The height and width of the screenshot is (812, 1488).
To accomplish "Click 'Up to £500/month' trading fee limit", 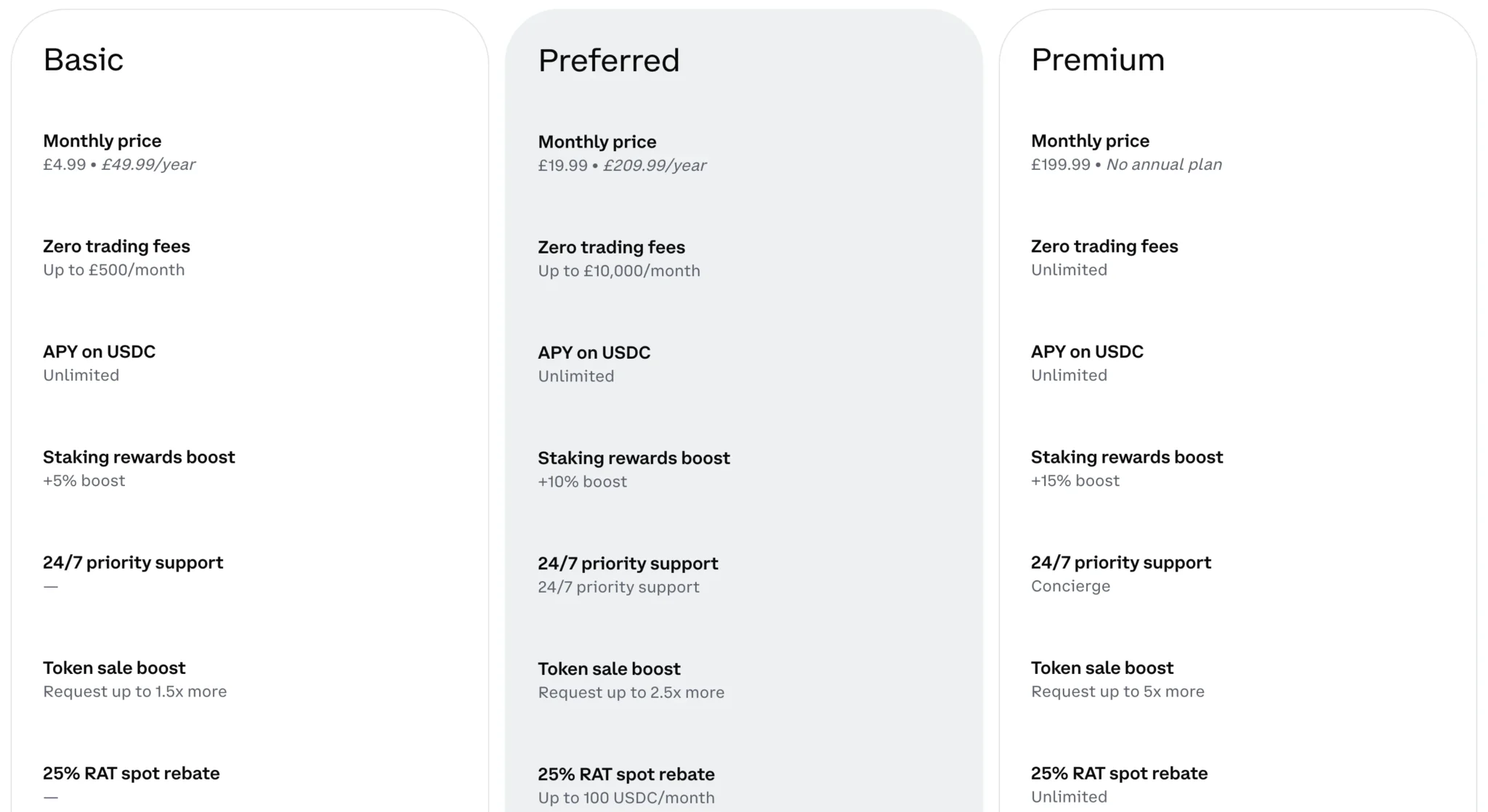I will (113, 270).
